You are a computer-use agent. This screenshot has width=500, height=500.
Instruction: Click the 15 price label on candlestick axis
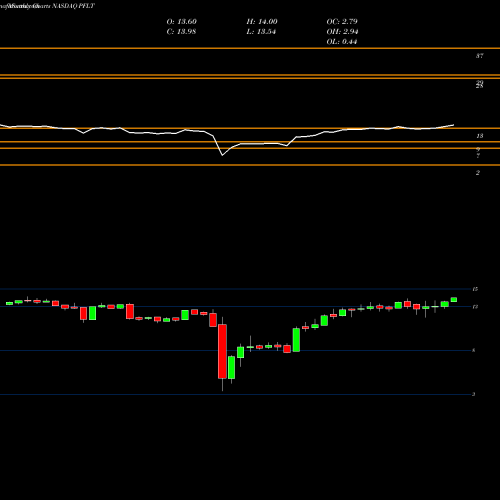pyautogui.click(x=475, y=289)
